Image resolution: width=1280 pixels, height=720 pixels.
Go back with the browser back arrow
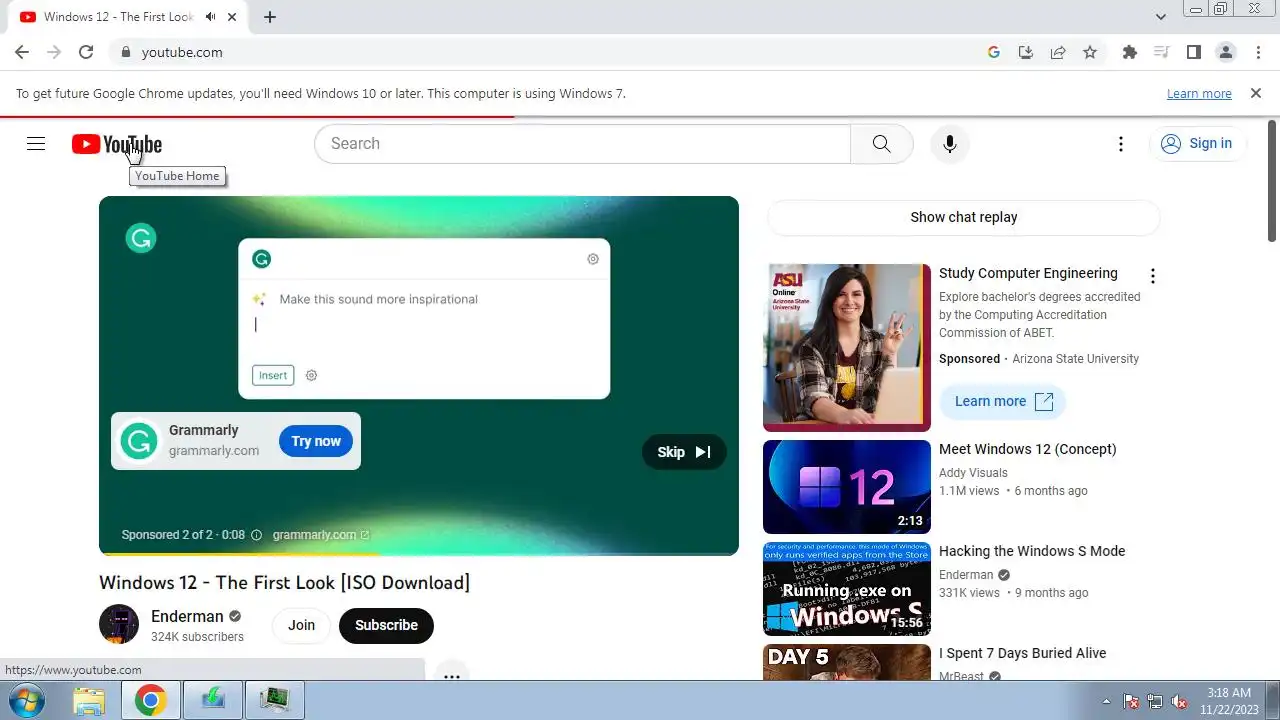coord(22,52)
